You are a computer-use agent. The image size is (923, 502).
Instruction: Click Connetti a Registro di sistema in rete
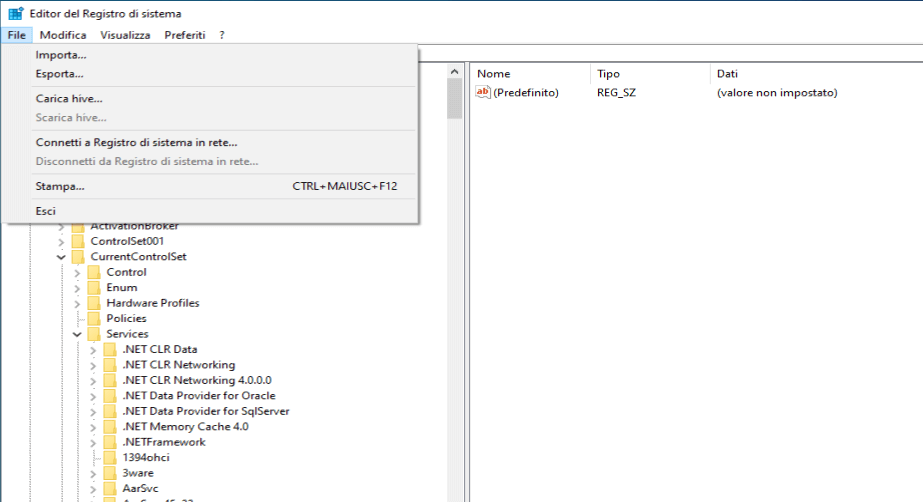pyautogui.click(x=136, y=142)
